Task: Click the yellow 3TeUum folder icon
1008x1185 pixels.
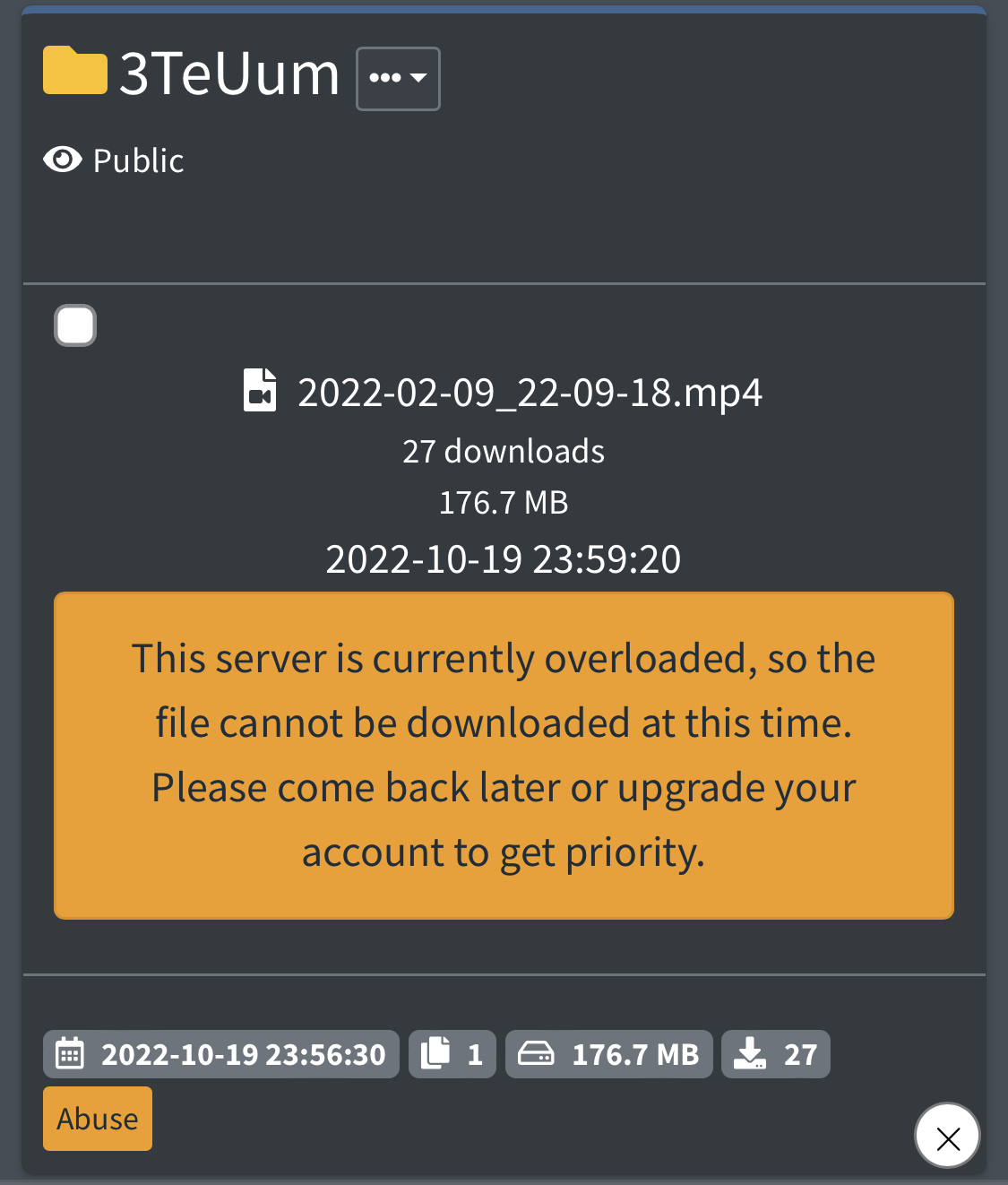Action: click(x=75, y=72)
